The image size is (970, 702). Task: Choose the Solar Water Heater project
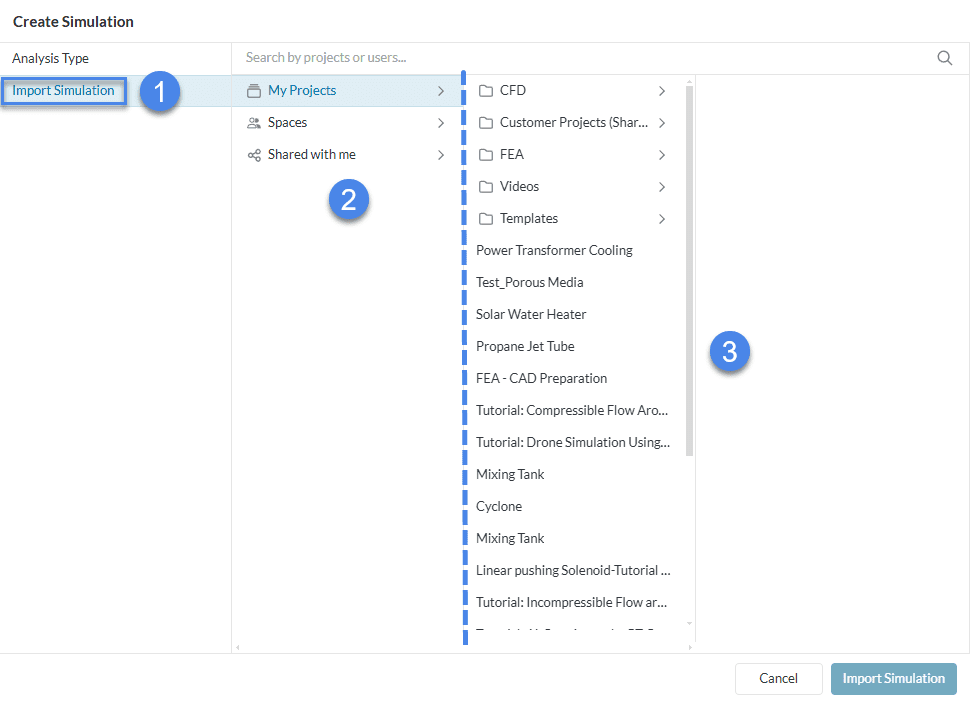click(x=531, y=315)
